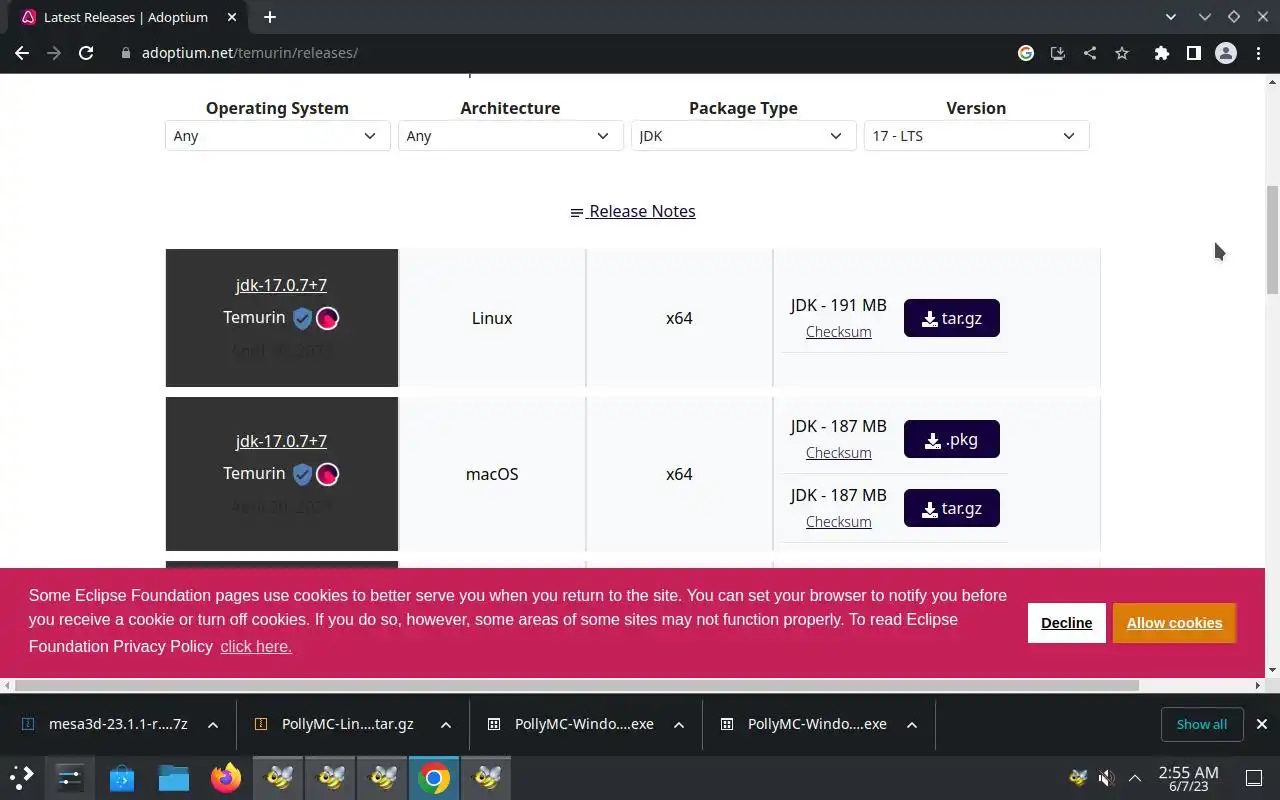The width and height of the screenshot is (1280, 800).
Task: Open the Google icon in address bar
Action: coord(1026,53)
